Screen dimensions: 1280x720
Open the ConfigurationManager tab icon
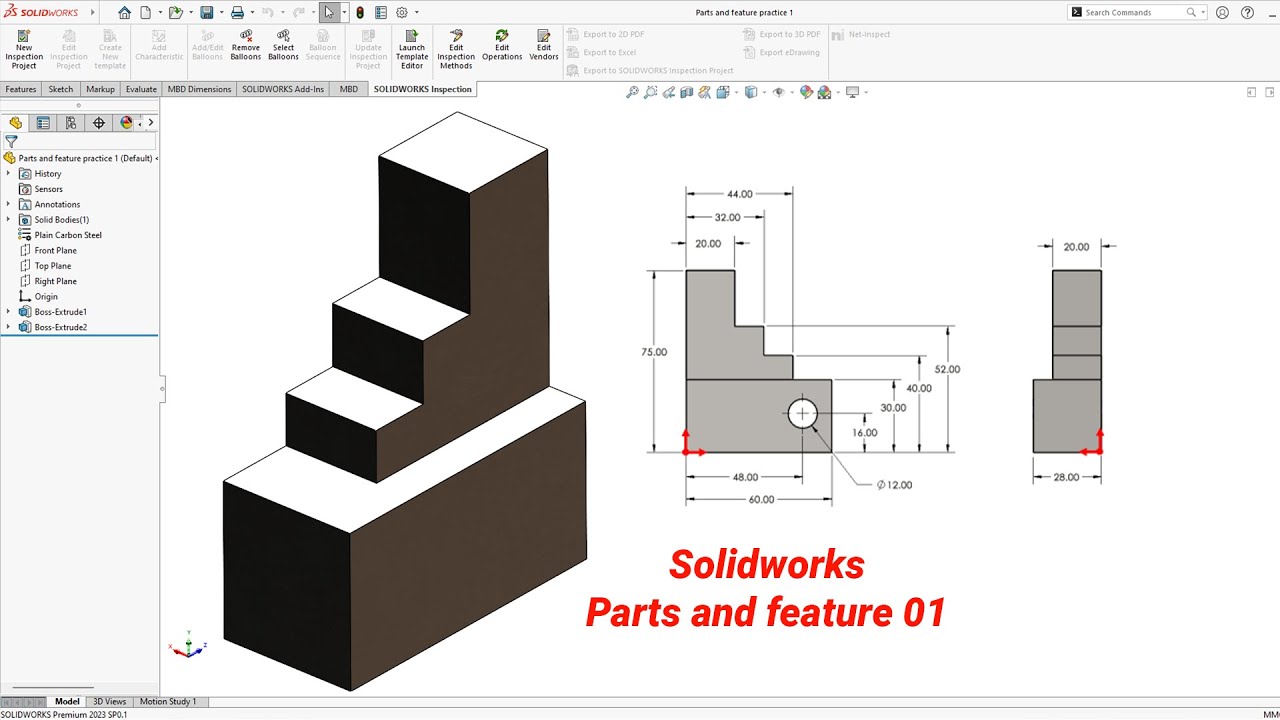(x=70, y=123)
